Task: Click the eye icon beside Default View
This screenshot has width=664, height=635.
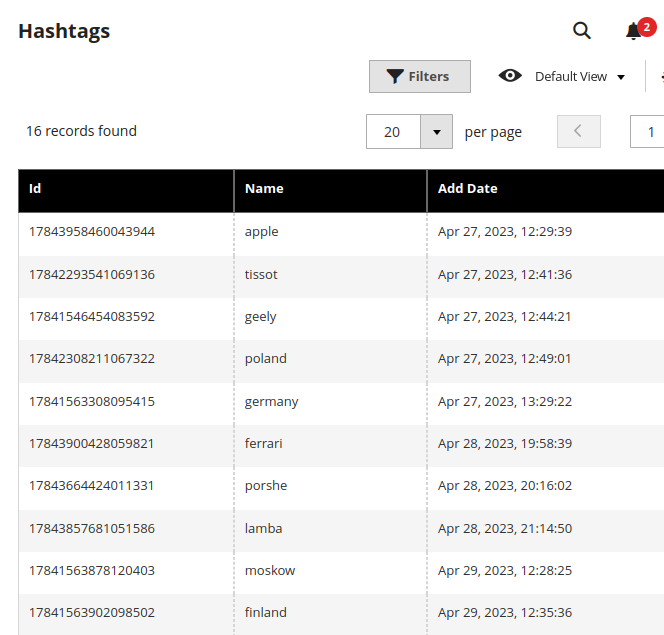Action: (510, 76)
